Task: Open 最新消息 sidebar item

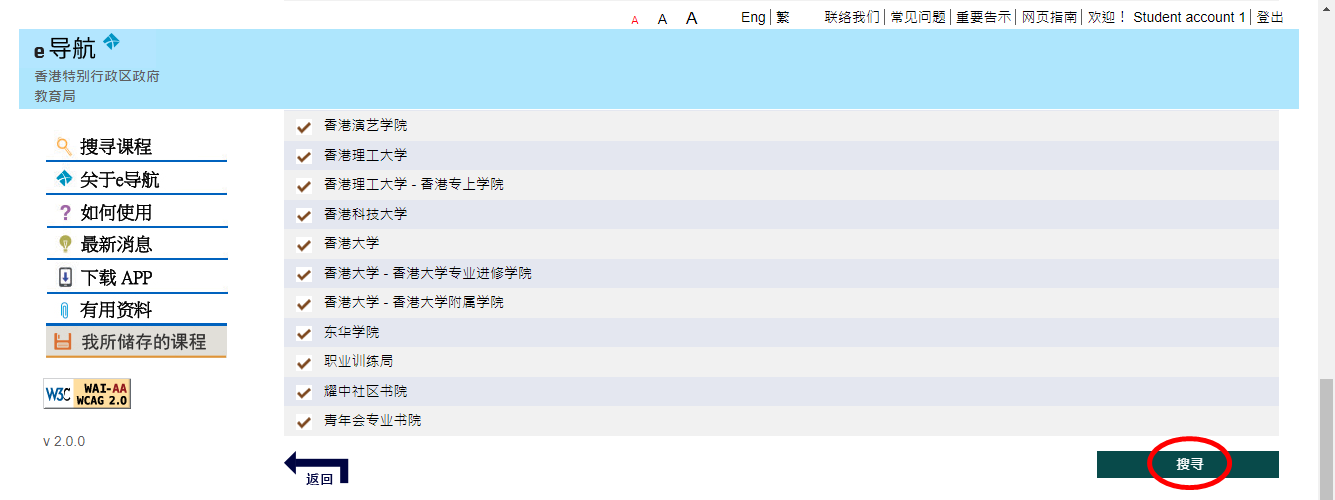Action: tap(136, 245)
